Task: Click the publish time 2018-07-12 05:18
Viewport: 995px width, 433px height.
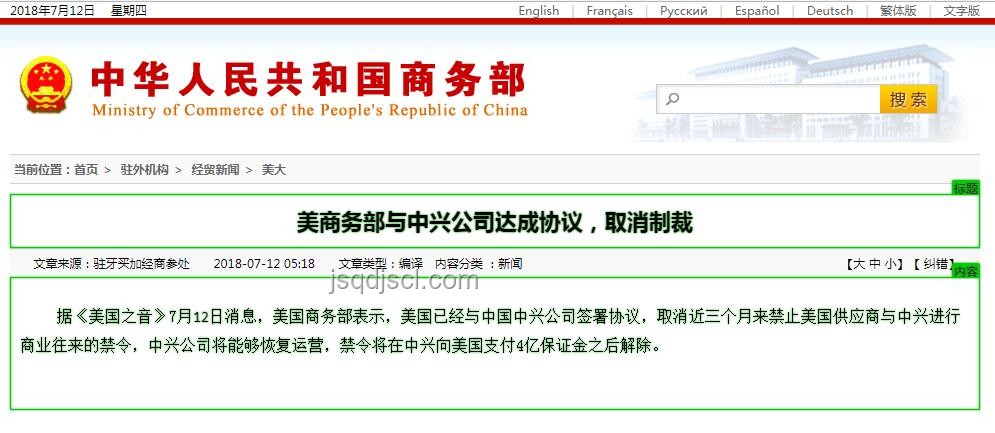Action: click(264, 263)
